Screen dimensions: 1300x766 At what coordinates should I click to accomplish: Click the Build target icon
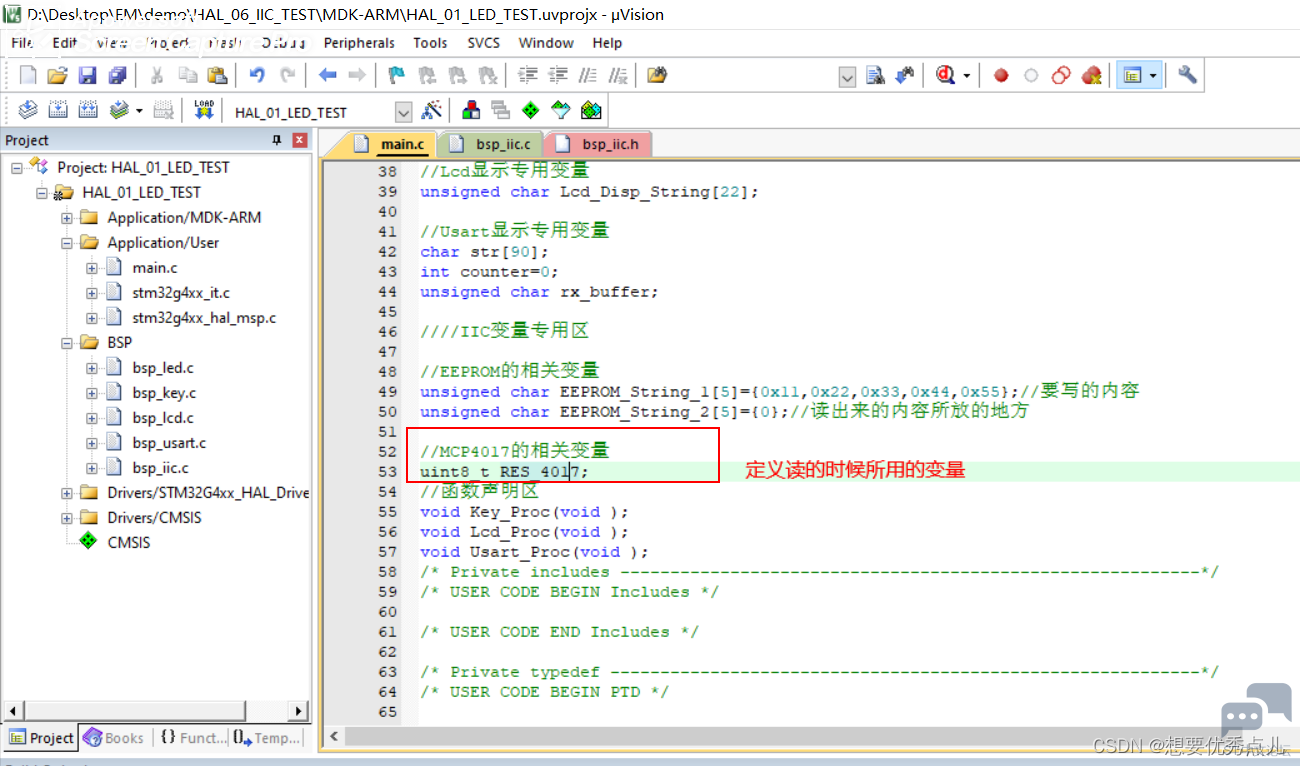tap(58, 110)
